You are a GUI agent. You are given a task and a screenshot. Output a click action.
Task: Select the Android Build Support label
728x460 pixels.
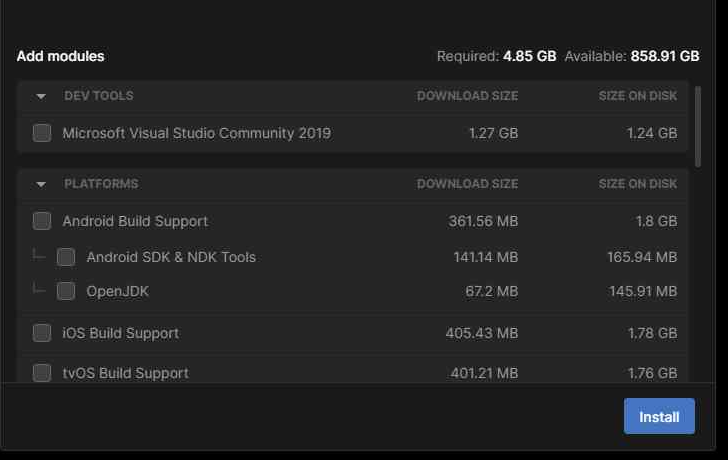point(135,221)
